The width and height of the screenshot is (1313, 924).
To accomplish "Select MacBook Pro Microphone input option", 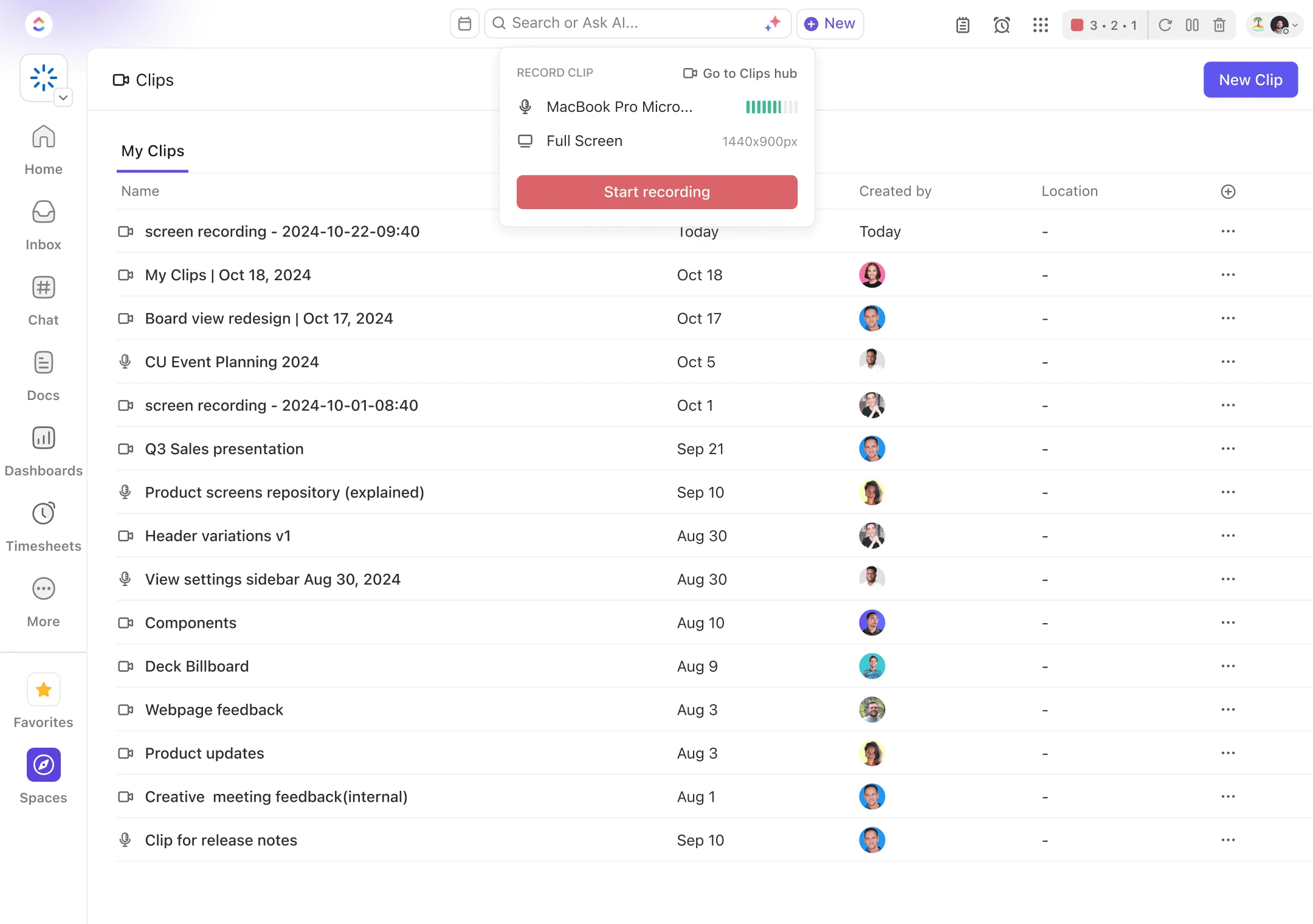I will pyautogui.click(x=619, y=107).
